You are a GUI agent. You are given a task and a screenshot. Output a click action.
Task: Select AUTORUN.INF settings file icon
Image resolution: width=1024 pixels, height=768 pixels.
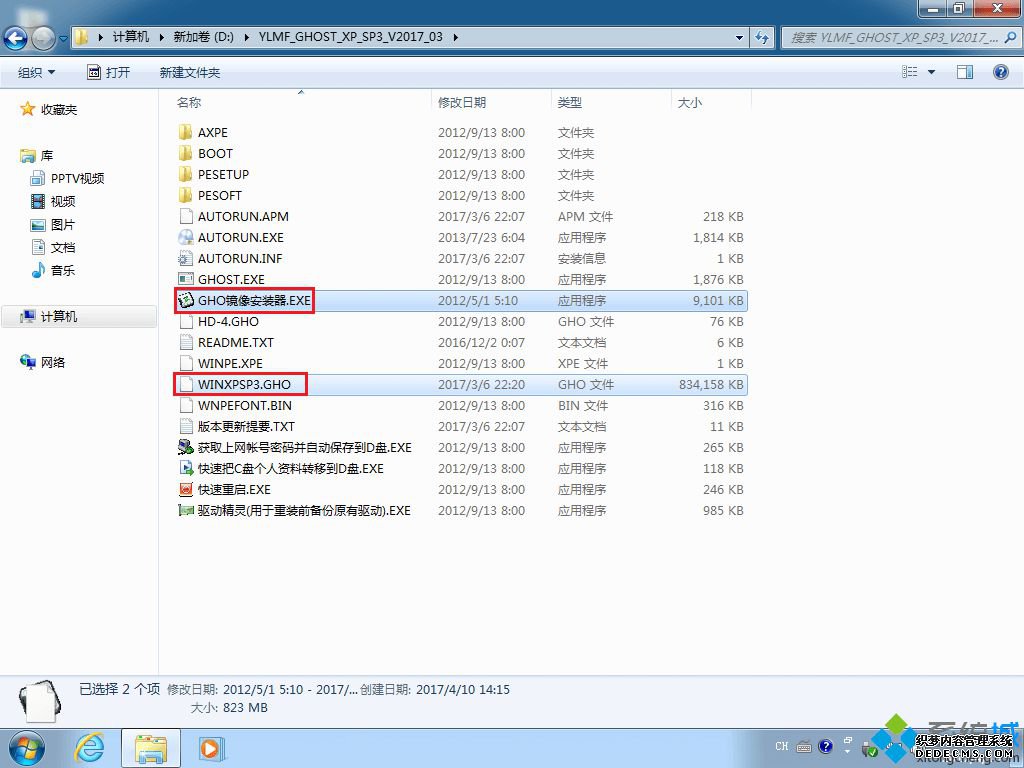click(x=185, y=258)
